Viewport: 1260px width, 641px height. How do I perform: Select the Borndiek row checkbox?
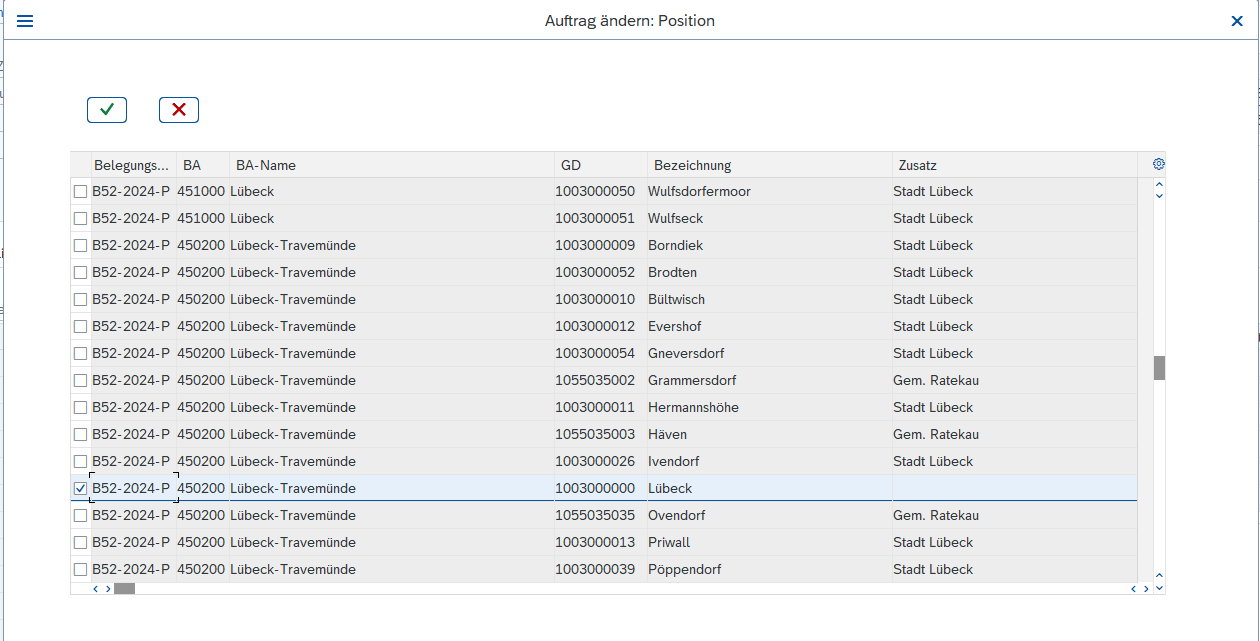pos(81,246)
